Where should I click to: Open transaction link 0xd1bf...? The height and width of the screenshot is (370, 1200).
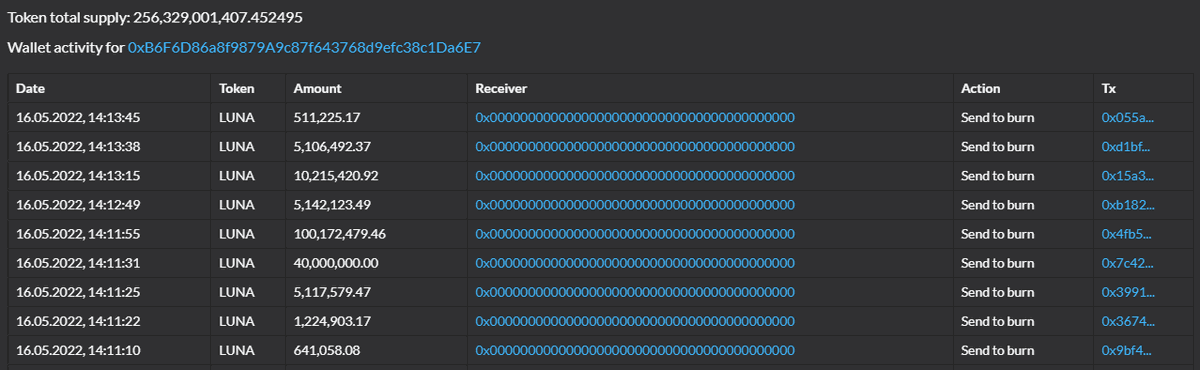(1126, 147)
